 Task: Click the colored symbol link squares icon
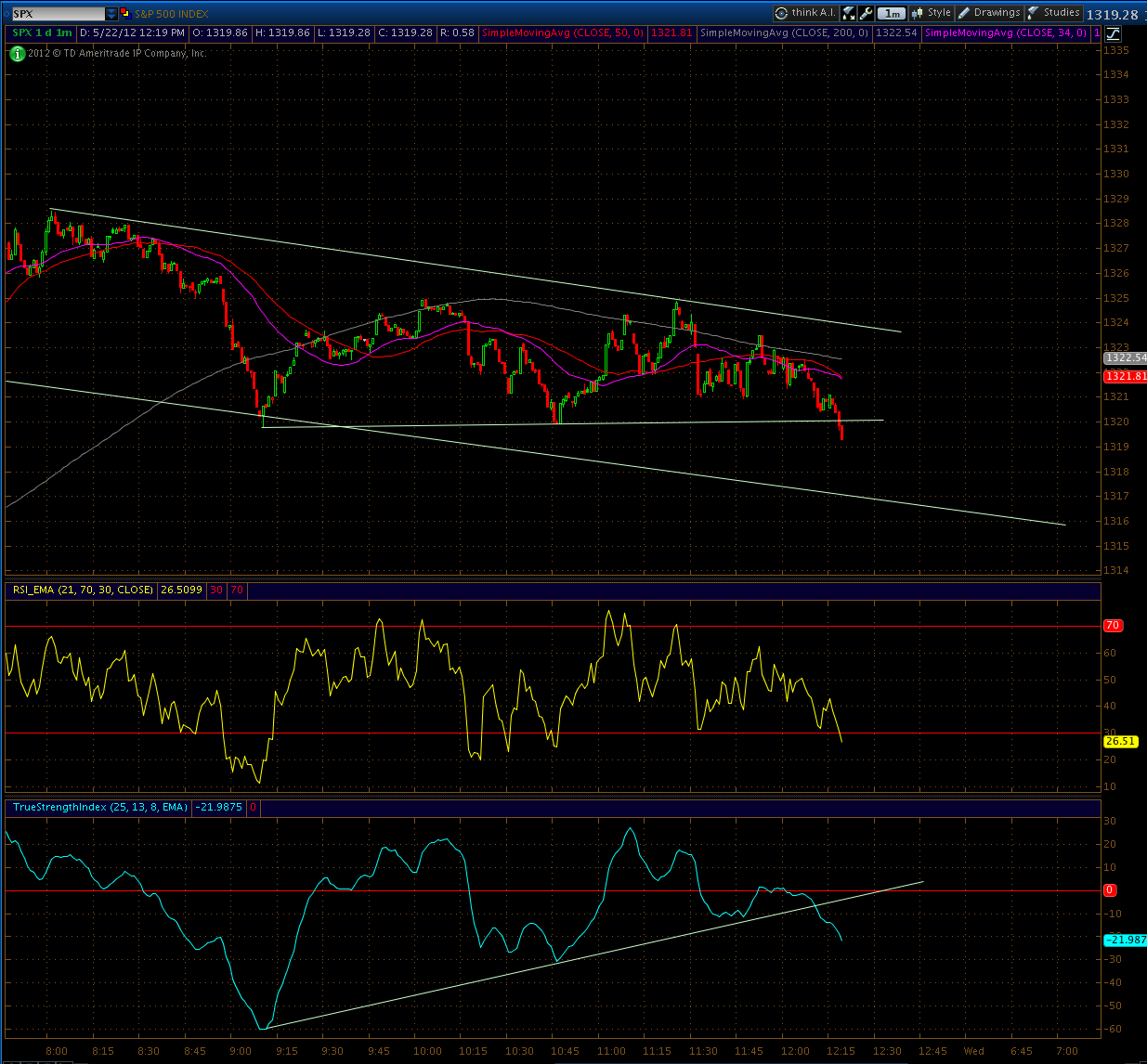(x=125, y=14)
